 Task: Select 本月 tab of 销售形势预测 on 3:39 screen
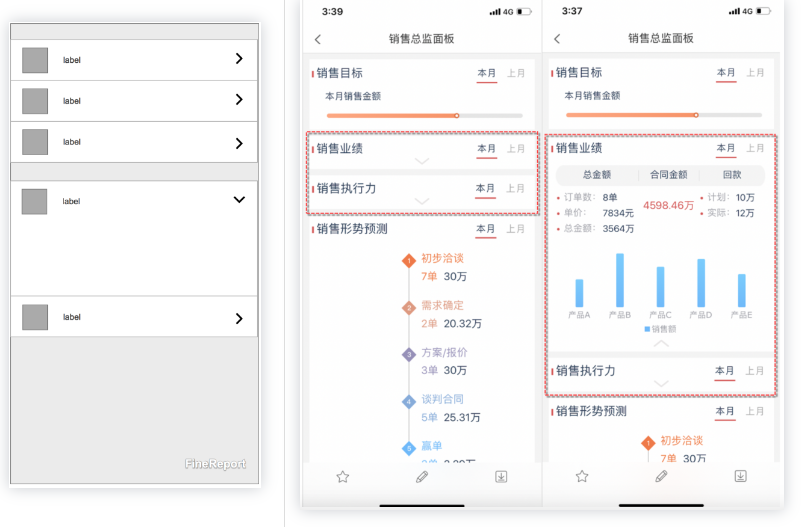click(x=486, y=229)
